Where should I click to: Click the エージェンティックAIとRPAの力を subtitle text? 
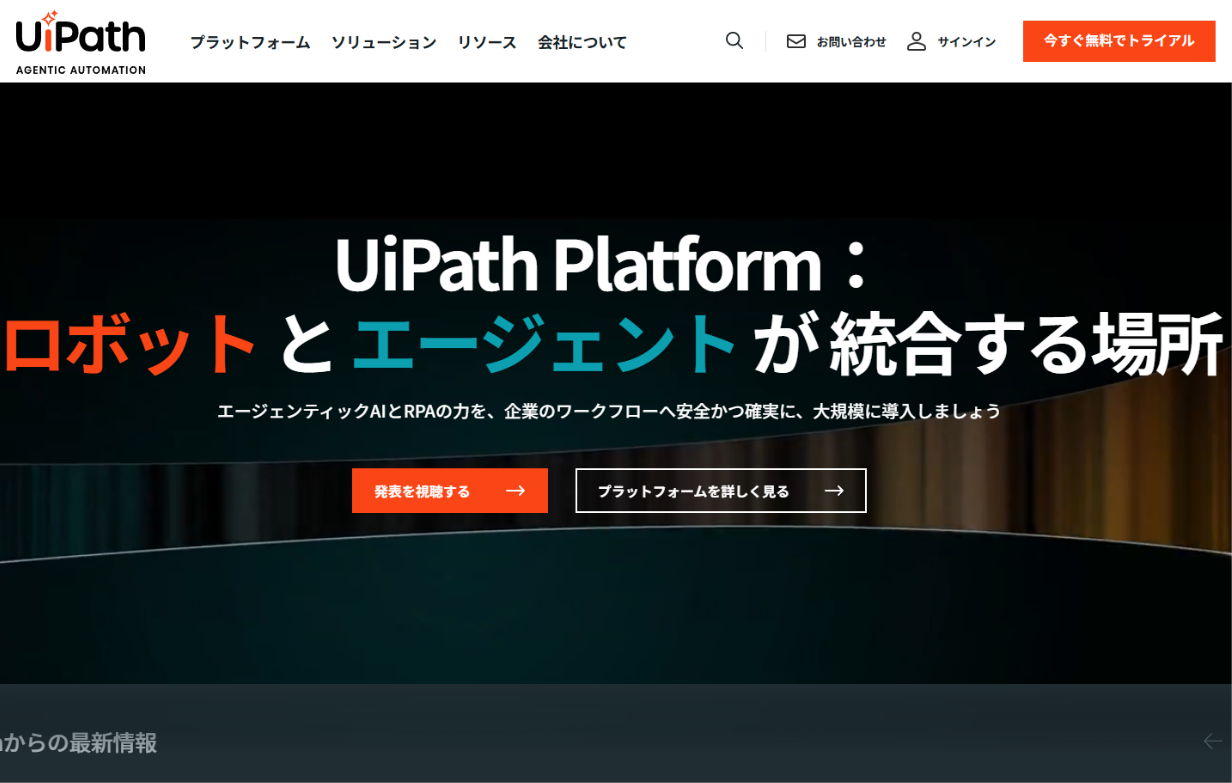pos(609,411)
